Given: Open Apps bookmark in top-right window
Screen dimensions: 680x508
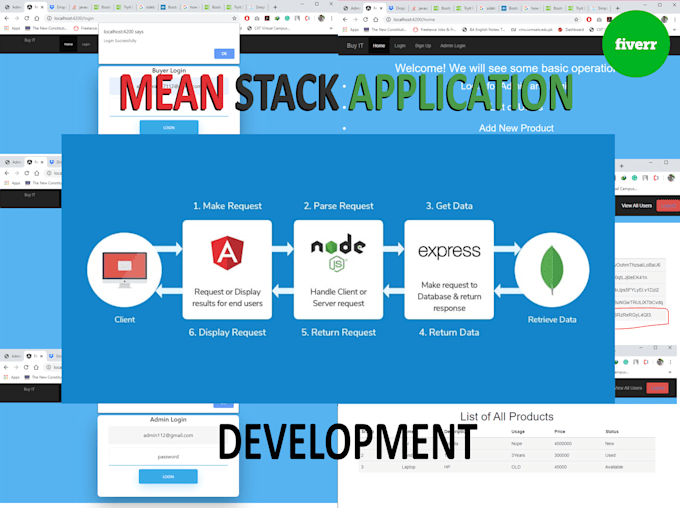Looking at the screenshot, I should 351,29.
